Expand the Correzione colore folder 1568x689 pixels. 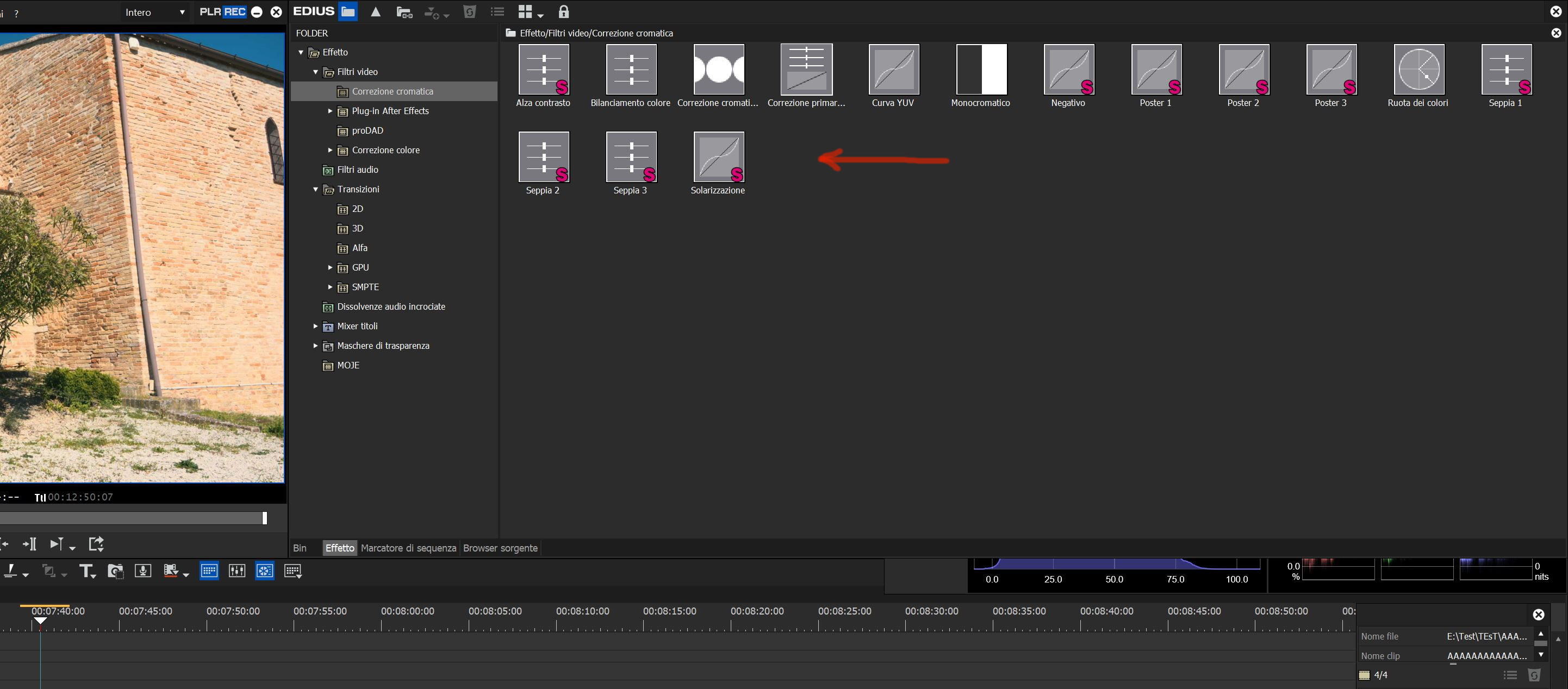pyautogui.click(x=330, y=150)
